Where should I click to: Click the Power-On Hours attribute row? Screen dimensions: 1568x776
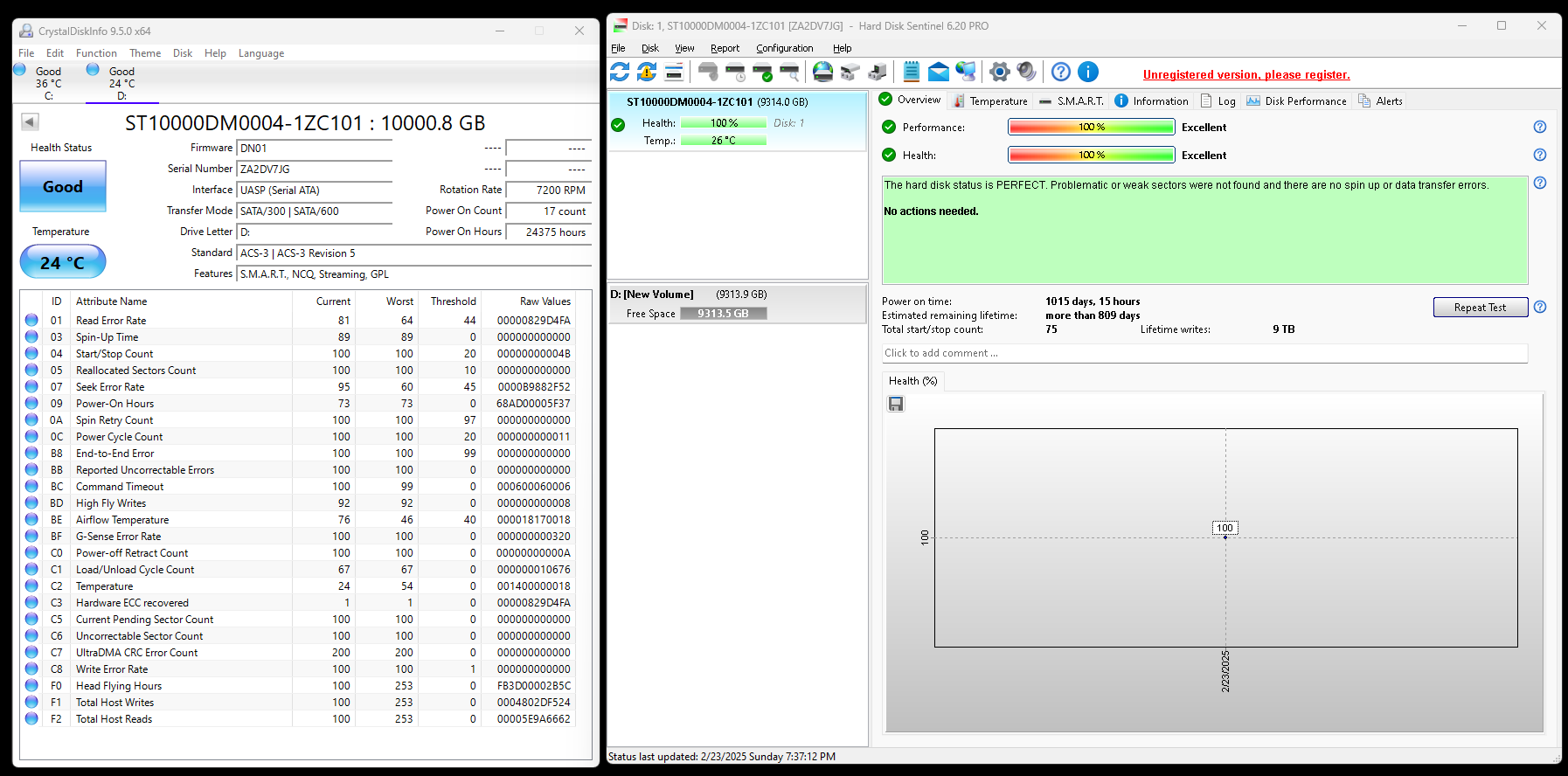click(298, 404)
